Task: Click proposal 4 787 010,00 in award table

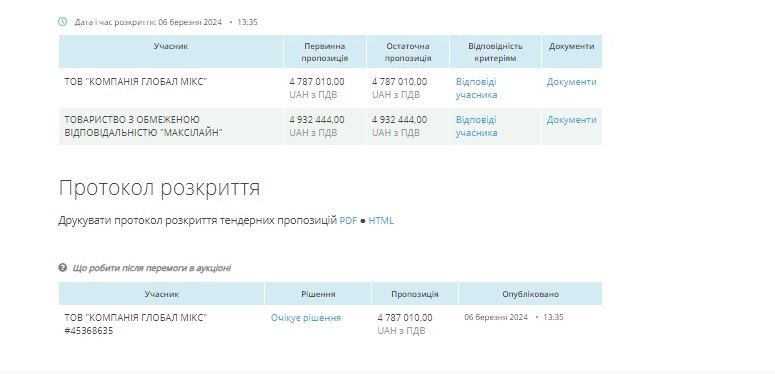Action: [405, 318]
